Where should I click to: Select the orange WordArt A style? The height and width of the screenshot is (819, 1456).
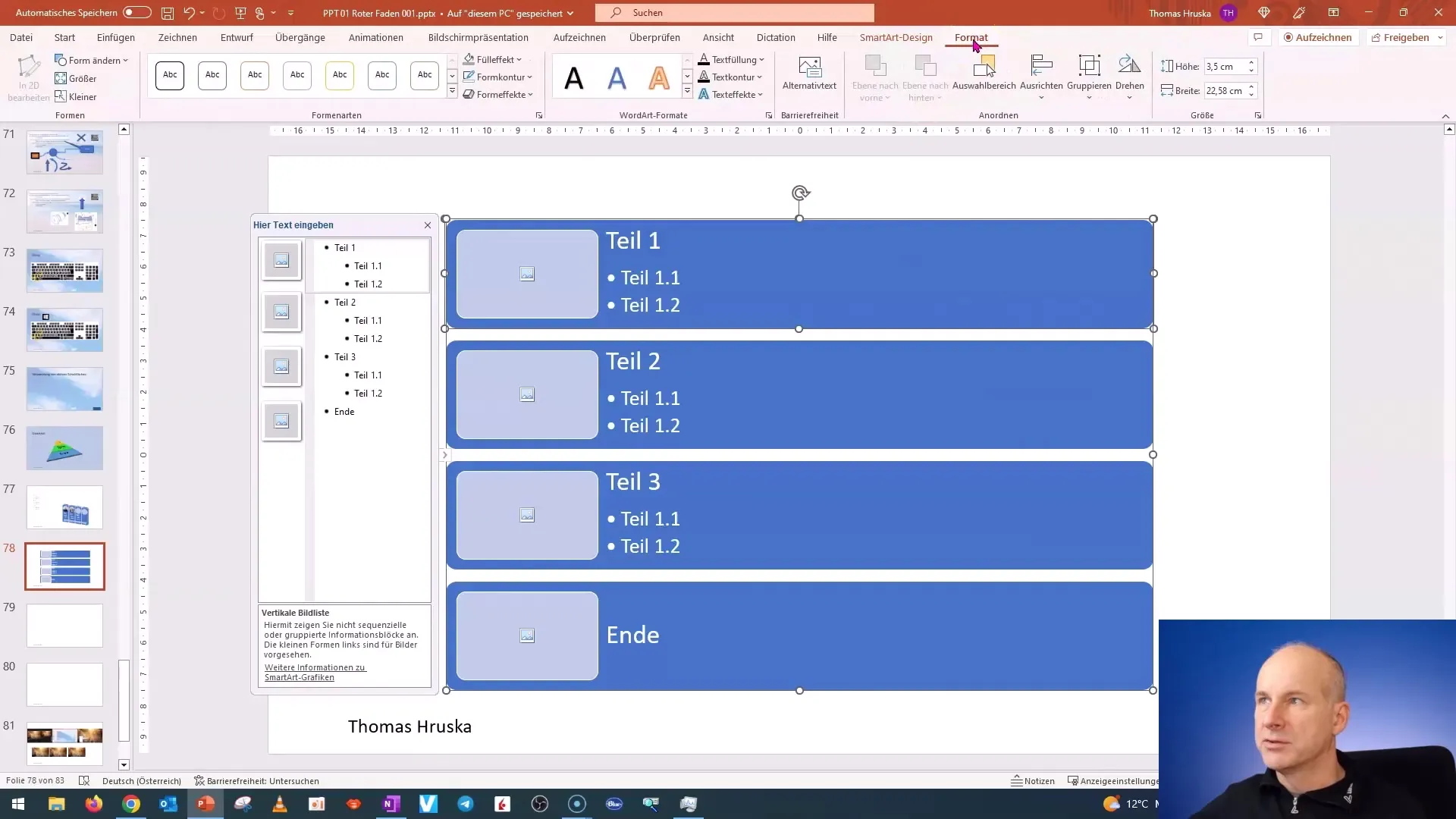coord(660,77)
